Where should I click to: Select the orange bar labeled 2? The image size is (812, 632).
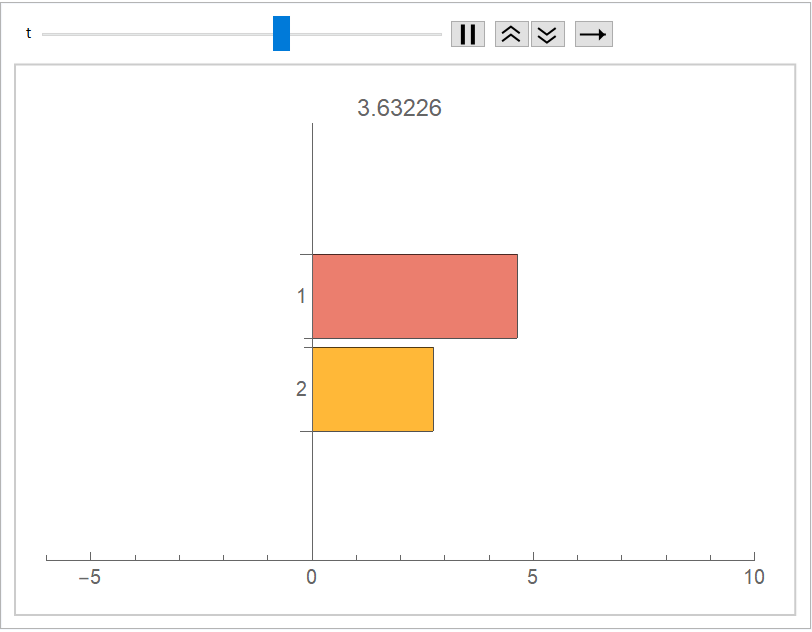372,389
